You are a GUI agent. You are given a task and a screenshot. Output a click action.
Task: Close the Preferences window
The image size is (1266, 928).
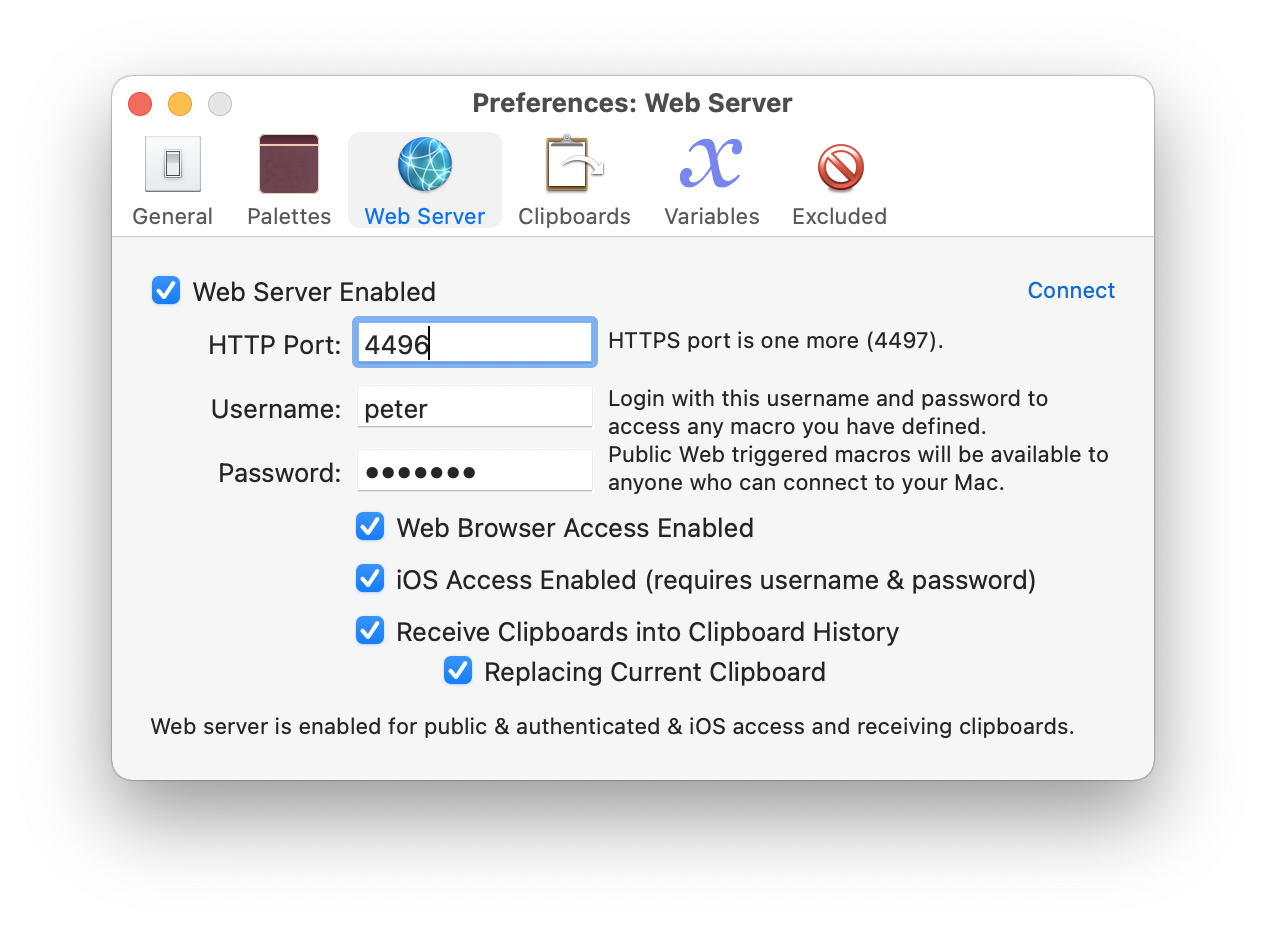pos(139,103)
